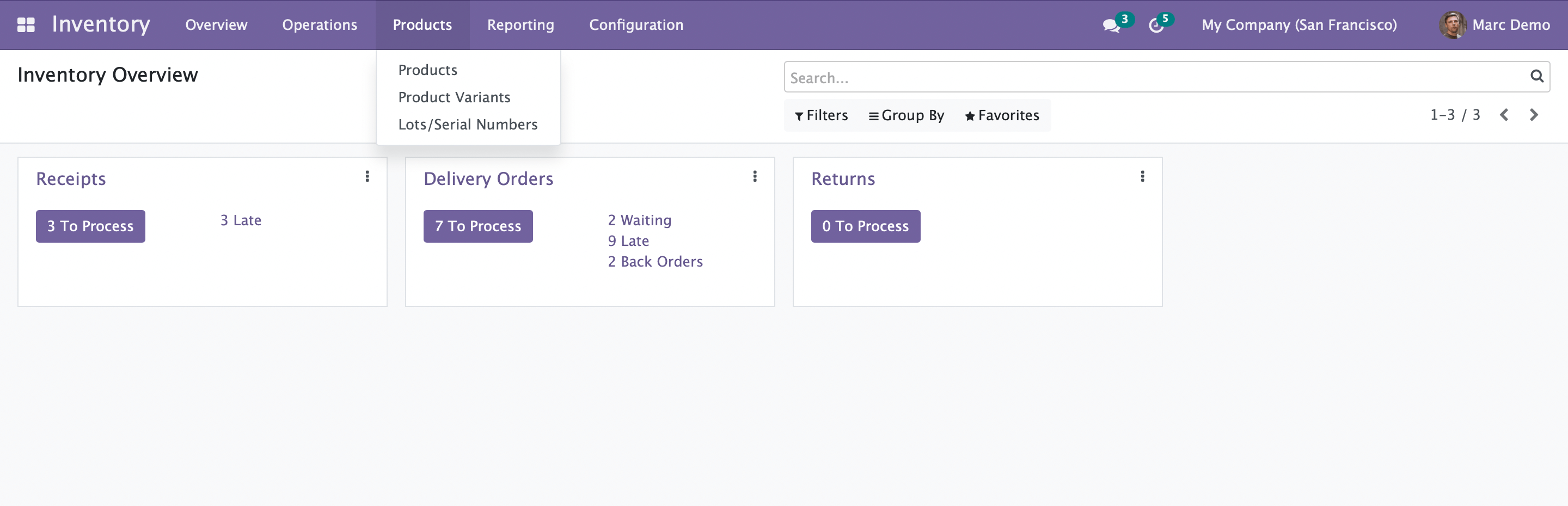Open Returns card three-dot menu
Screen dimensions: 1568x506
(x=1142, y=176)
